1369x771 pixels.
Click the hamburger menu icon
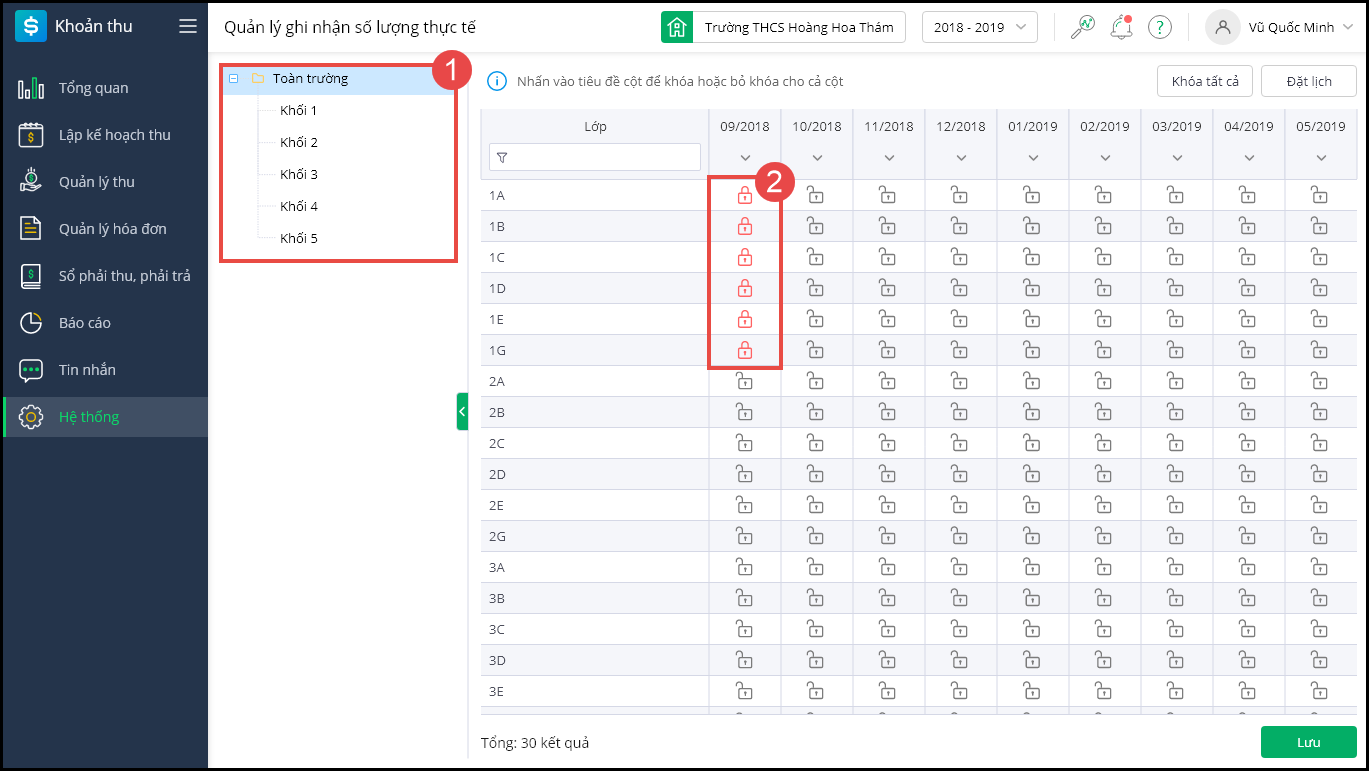coord(188,27)
